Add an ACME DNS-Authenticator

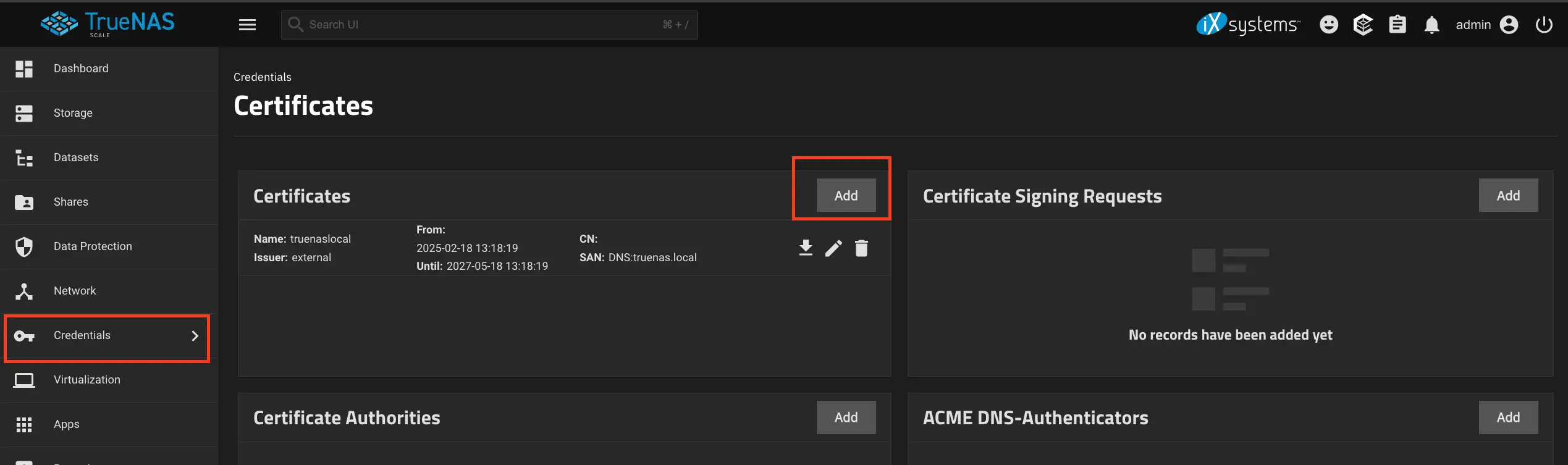pos(1508,417)
